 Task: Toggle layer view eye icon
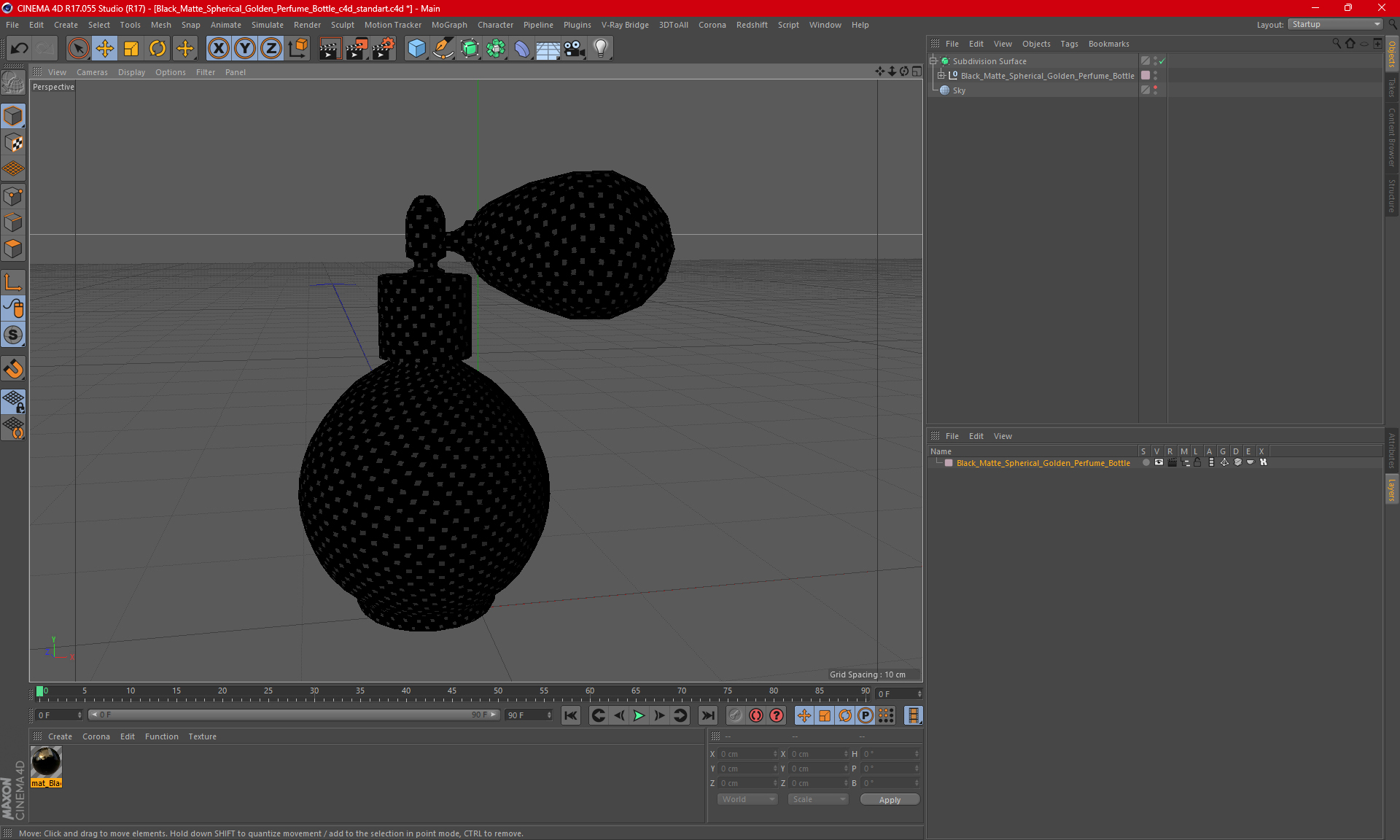[x=1159, y=462]
